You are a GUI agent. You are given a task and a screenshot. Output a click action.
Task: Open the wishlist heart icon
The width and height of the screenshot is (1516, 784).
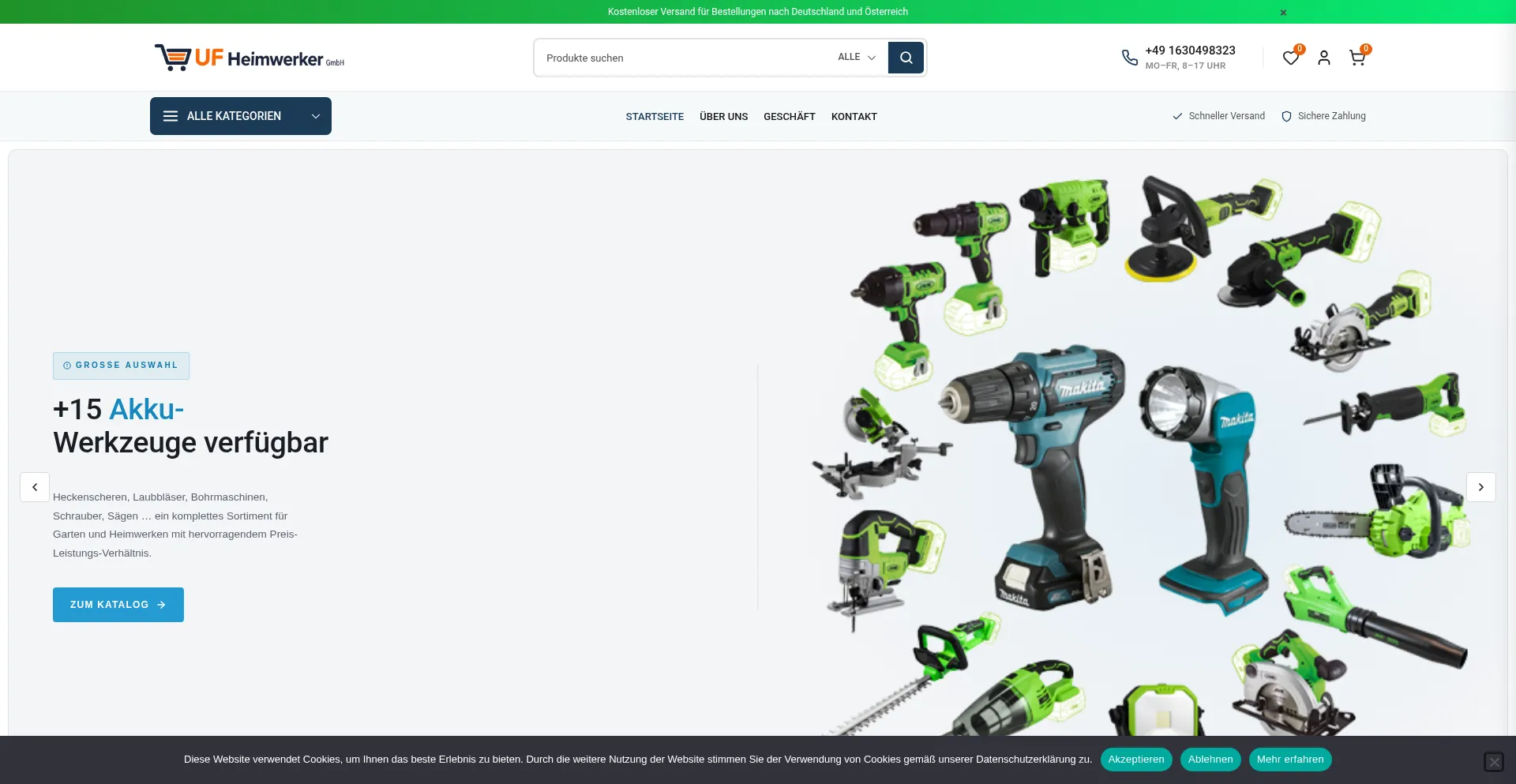(x=1291, y=58)
